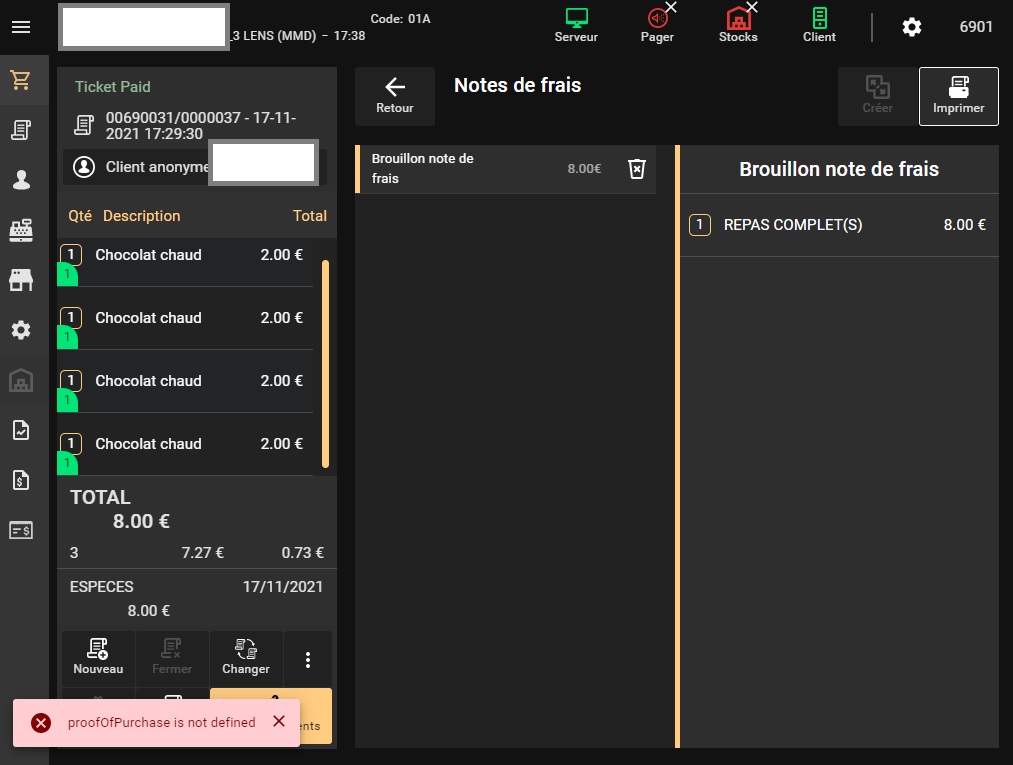
Task: Click the ticket list orange scrollbar
Action: point(325,363)
